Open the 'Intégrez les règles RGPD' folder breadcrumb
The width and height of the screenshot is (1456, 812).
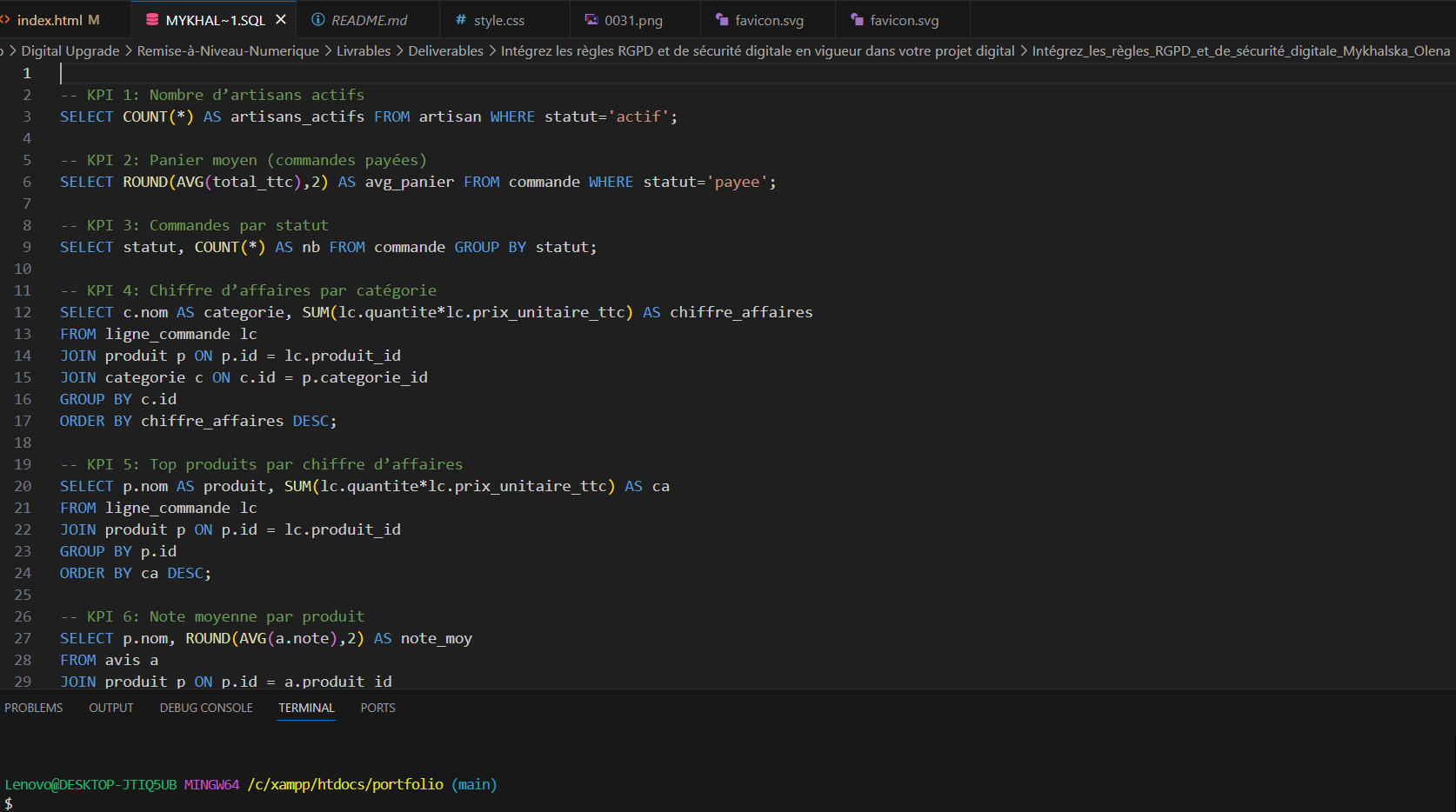pyautogui.click(x=758, y=51)
